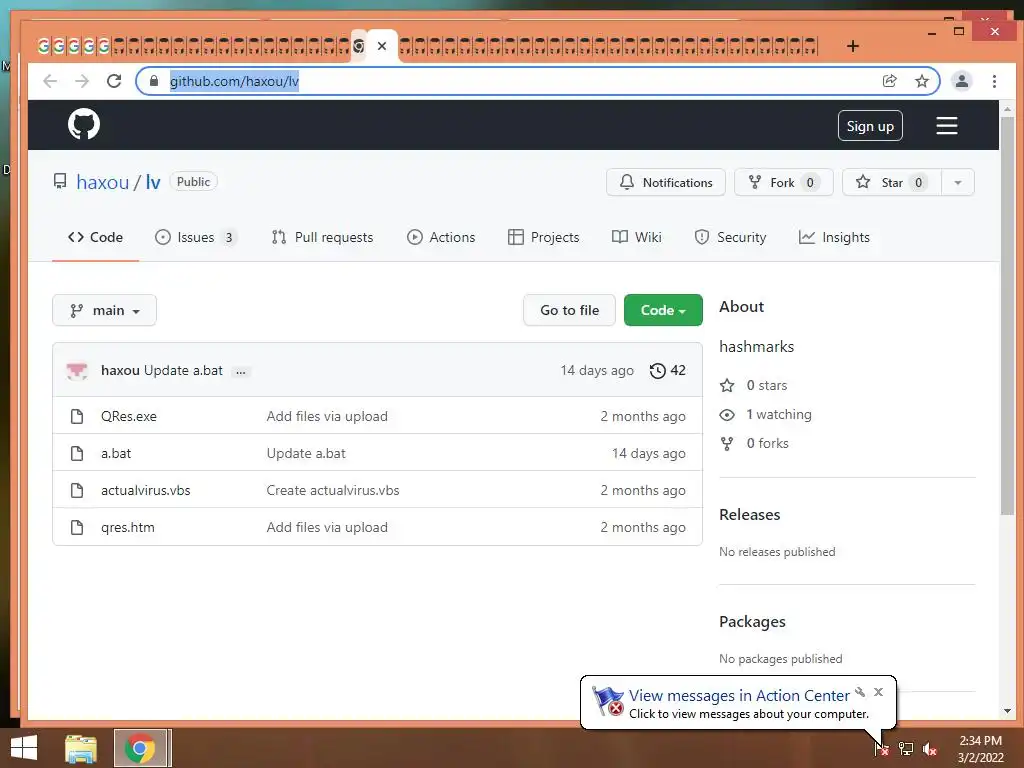1024x768 pixels.
Task: View 0 stars link
Action: click(754, 385)
